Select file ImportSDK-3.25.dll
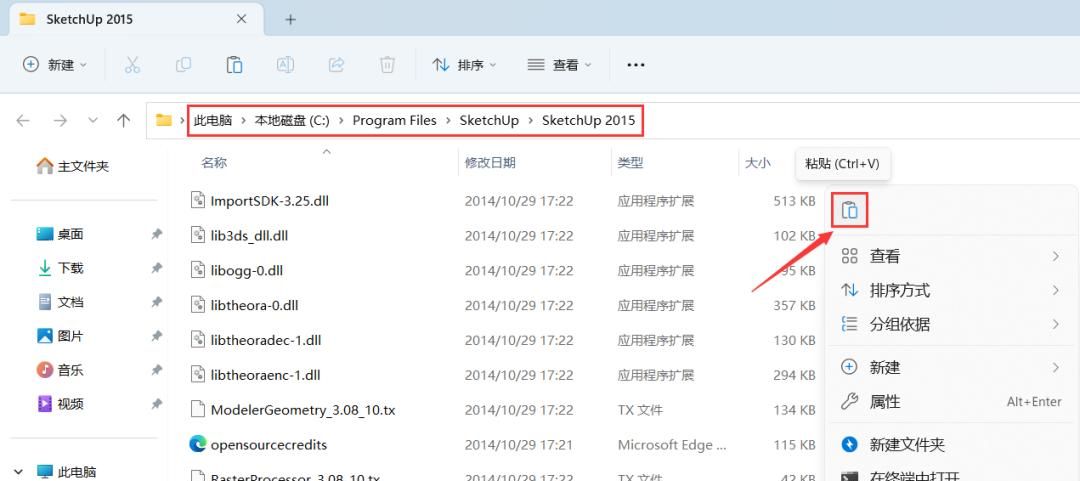 pos(270,201)
